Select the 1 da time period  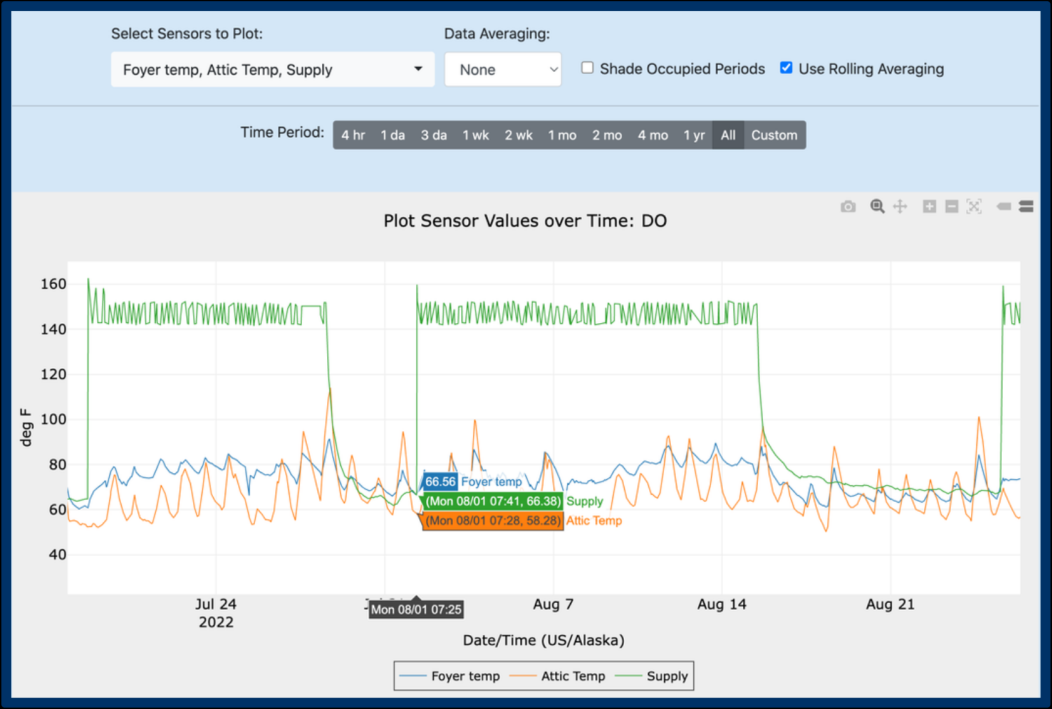tap(392, 135)
